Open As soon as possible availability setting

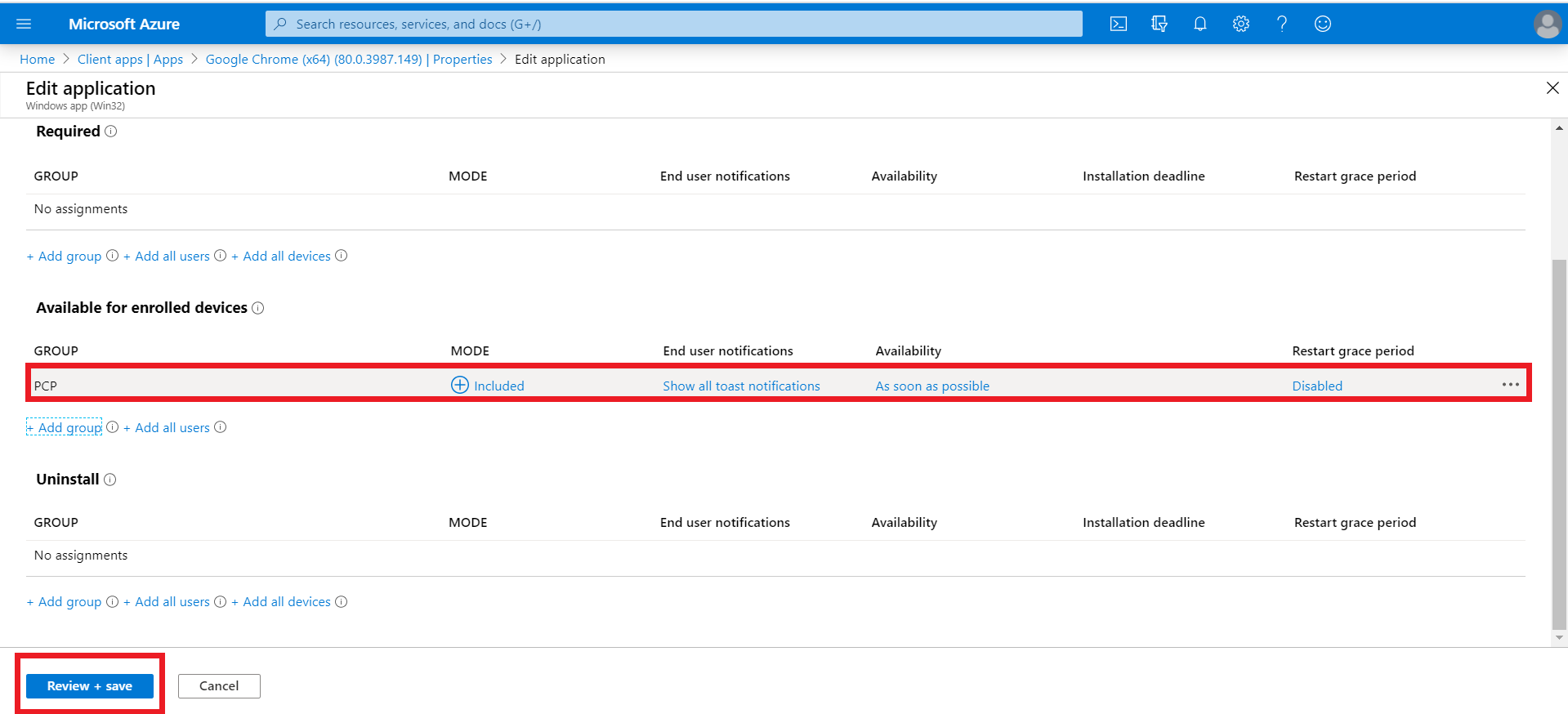[x=932, y=386]
